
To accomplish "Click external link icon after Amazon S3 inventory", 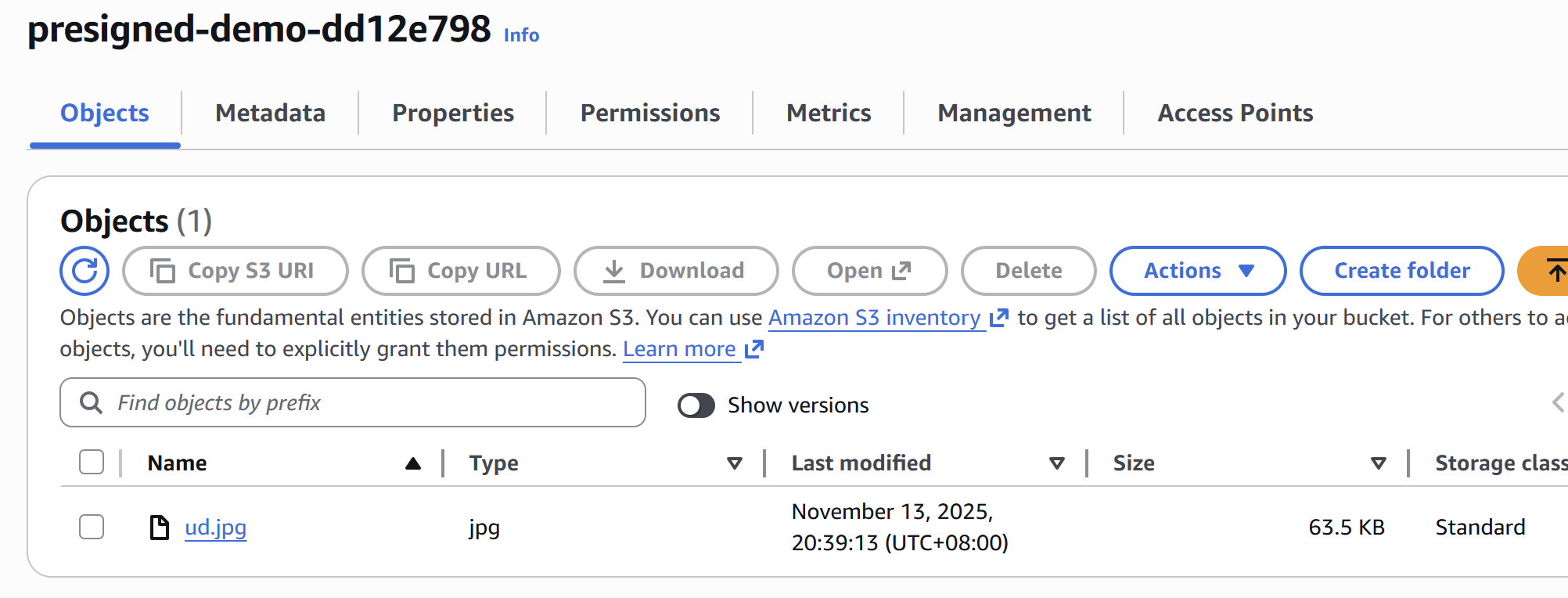I will pyautogui.click(x=999, y=318).
